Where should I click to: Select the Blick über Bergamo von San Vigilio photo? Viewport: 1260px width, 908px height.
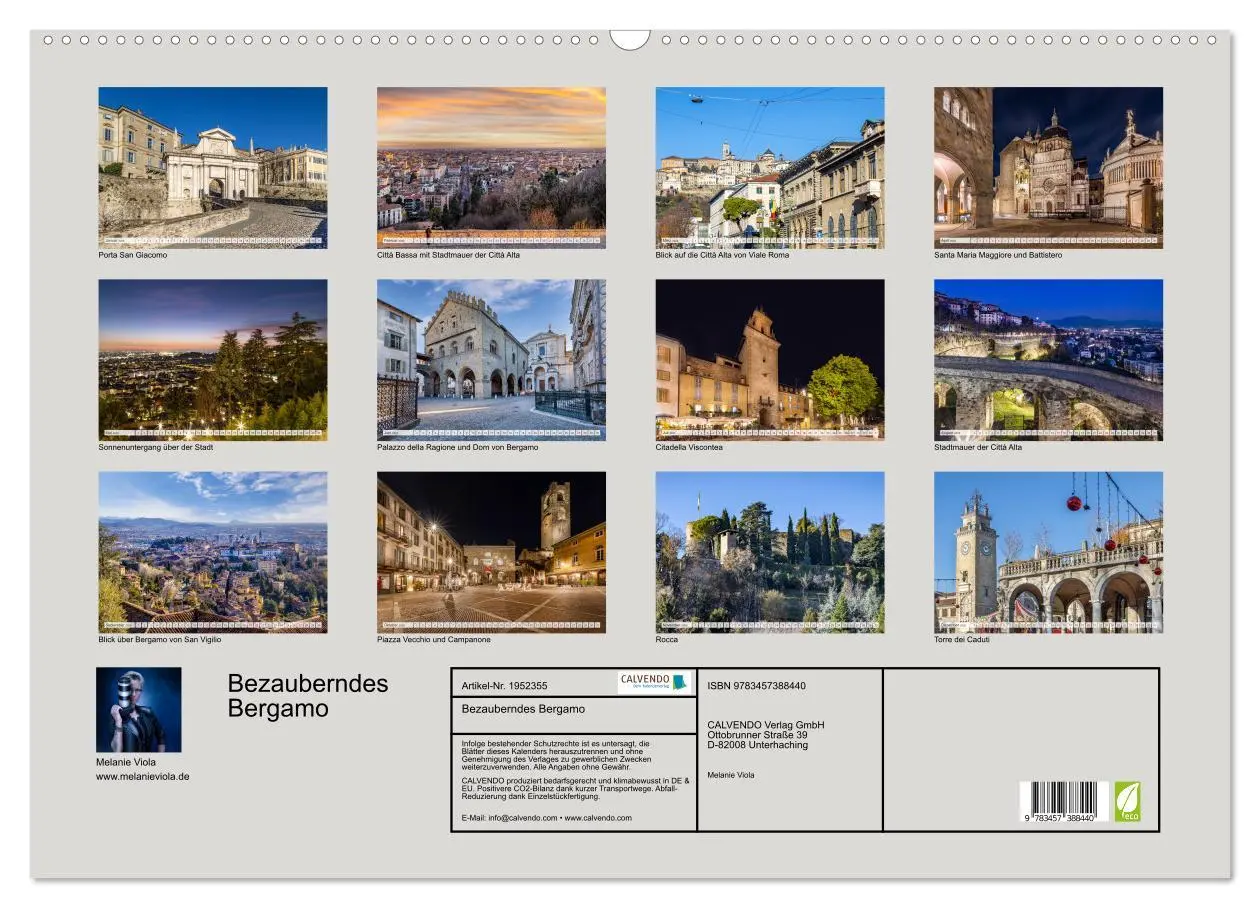(x=212, y=552)
